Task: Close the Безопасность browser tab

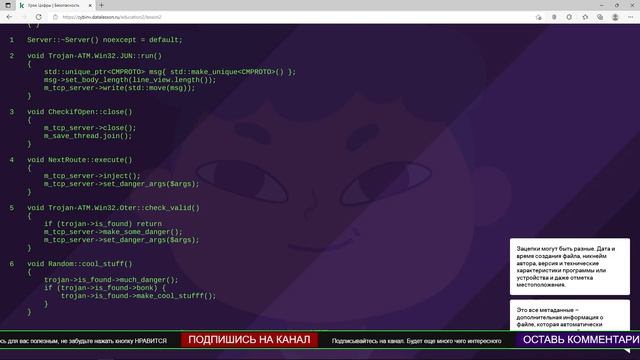Action: click(x=90, y=6)
